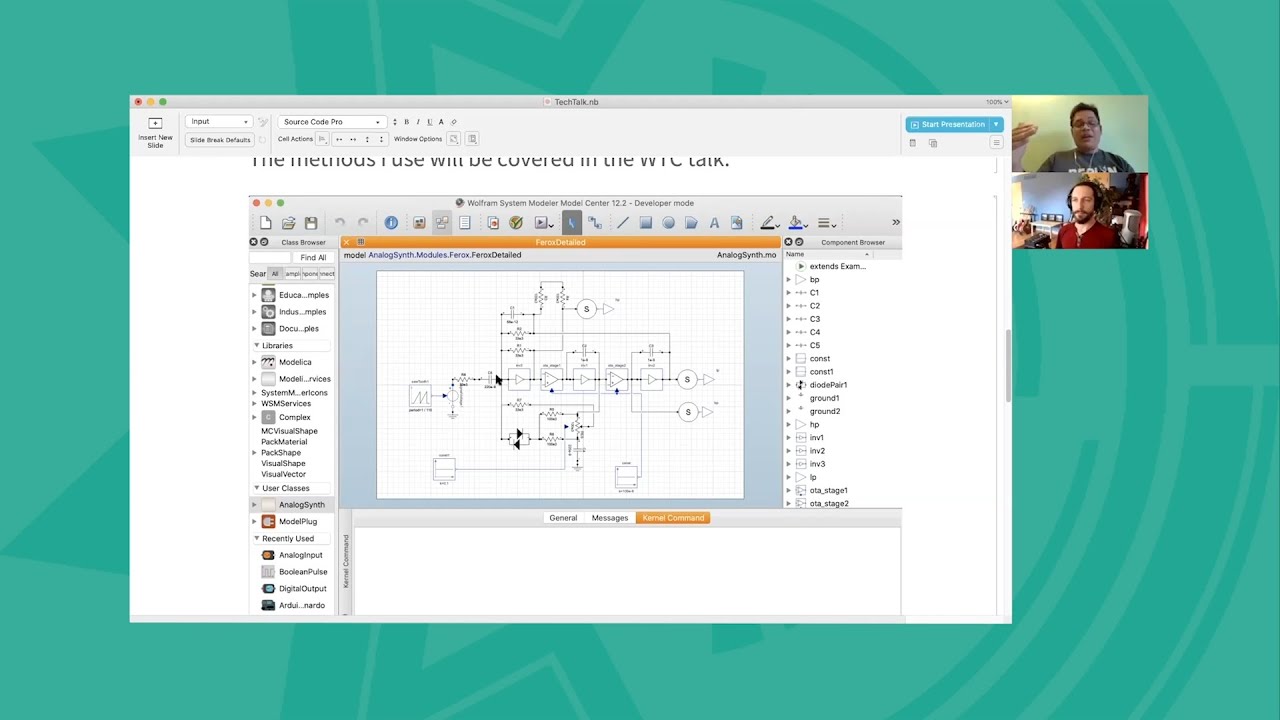This screenshot has width=1280, height=720.
Task: Select DigitalOutput under Recently Used
Action: pos(302,589)
